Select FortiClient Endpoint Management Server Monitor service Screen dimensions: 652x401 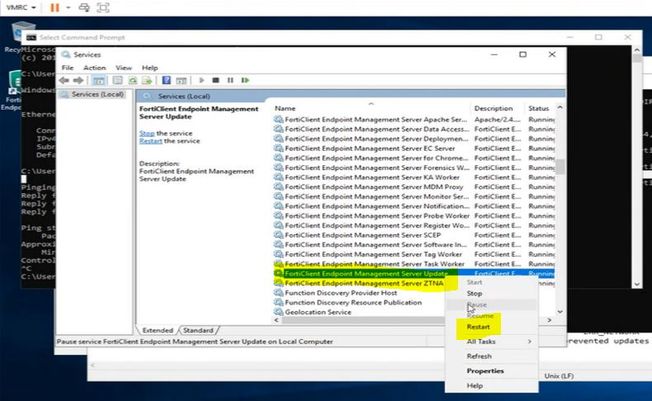point(414,196)
